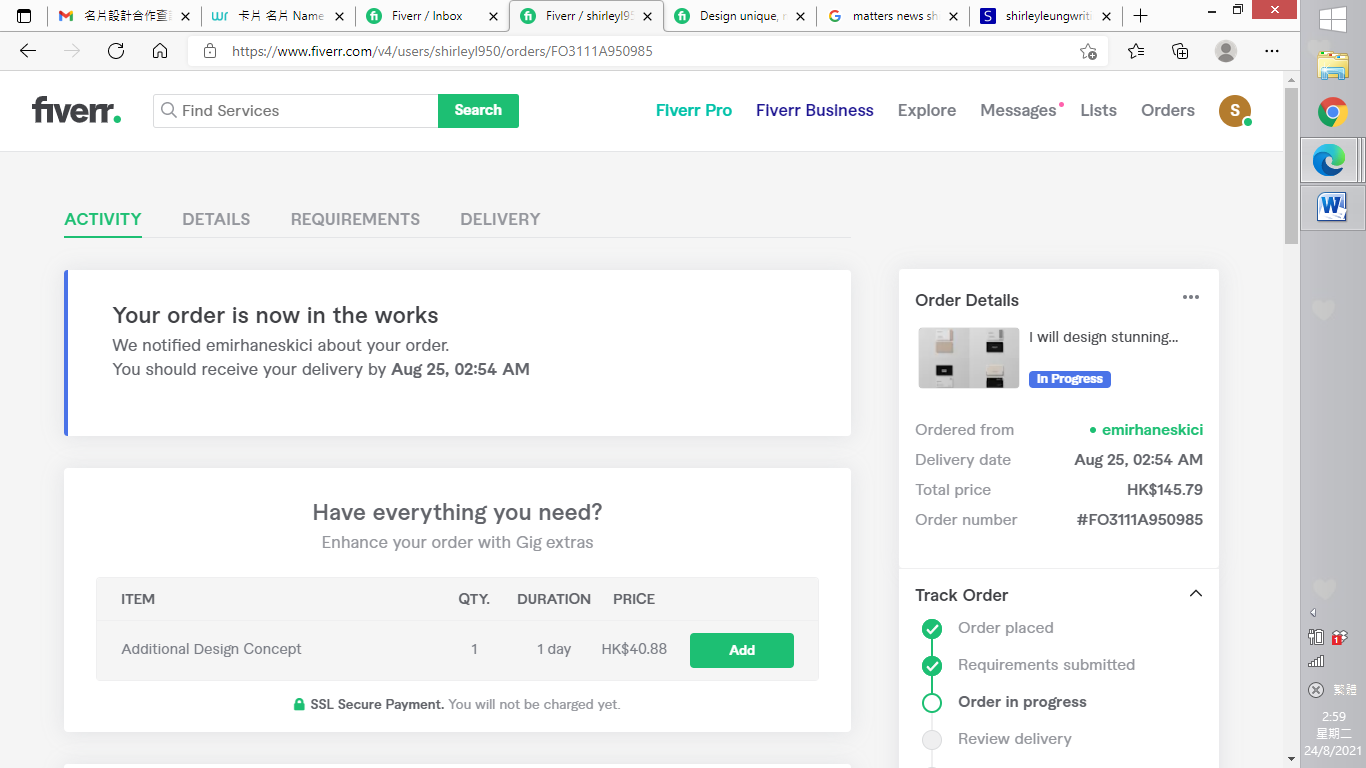Click order number #FO3111A950985
This screenshot has width=1366, height=768.
click(x=1140, y=520)
